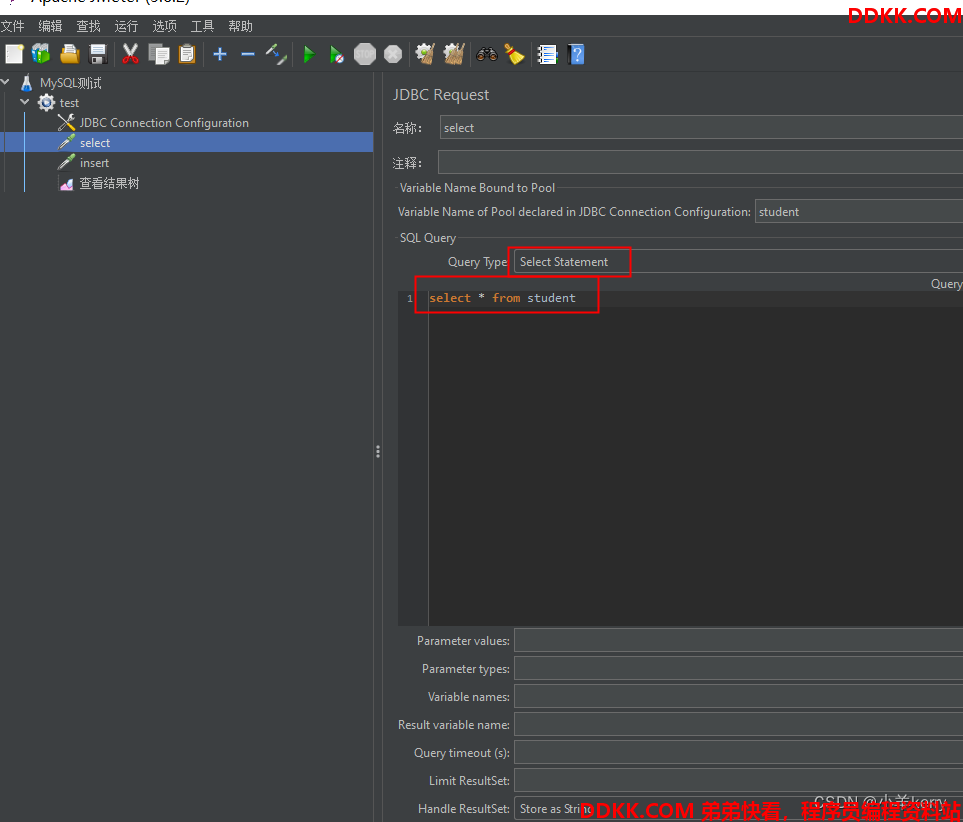The image size is (963, 822).
Task: Open the 工具 menu
Action: [x=202, y=26]
